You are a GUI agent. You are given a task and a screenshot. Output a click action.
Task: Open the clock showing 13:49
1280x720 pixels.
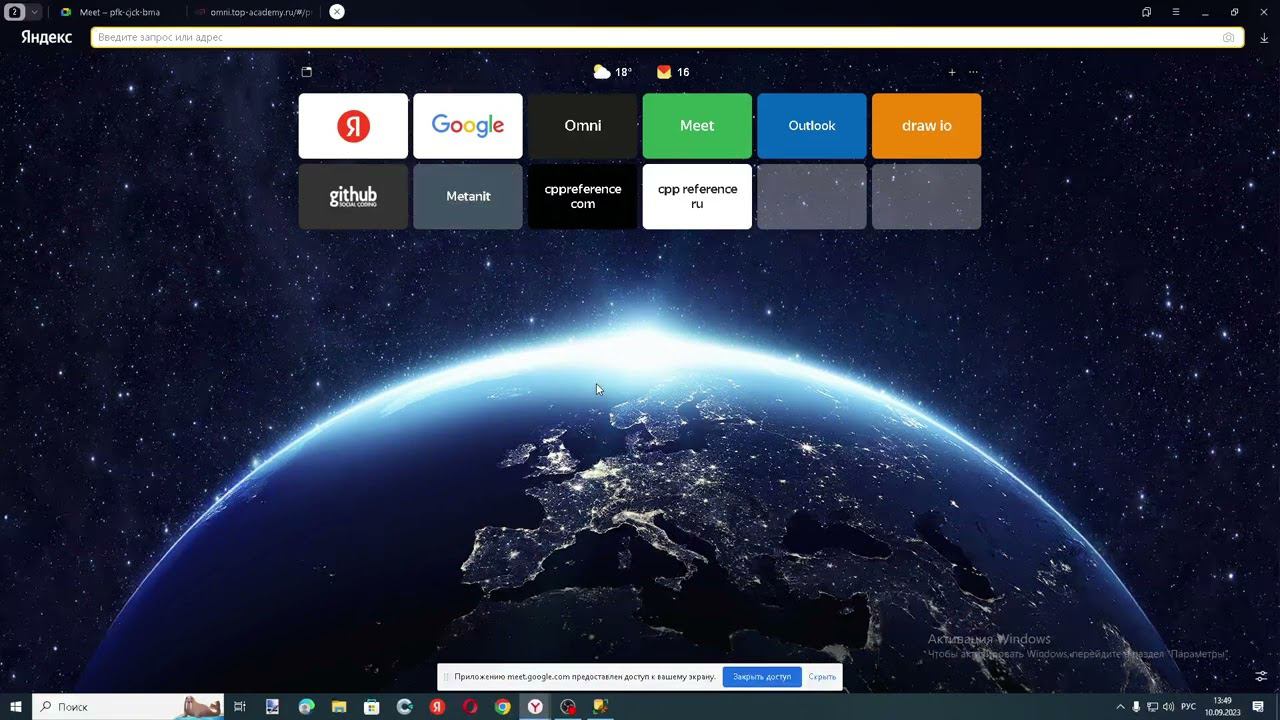(1222, 707)
